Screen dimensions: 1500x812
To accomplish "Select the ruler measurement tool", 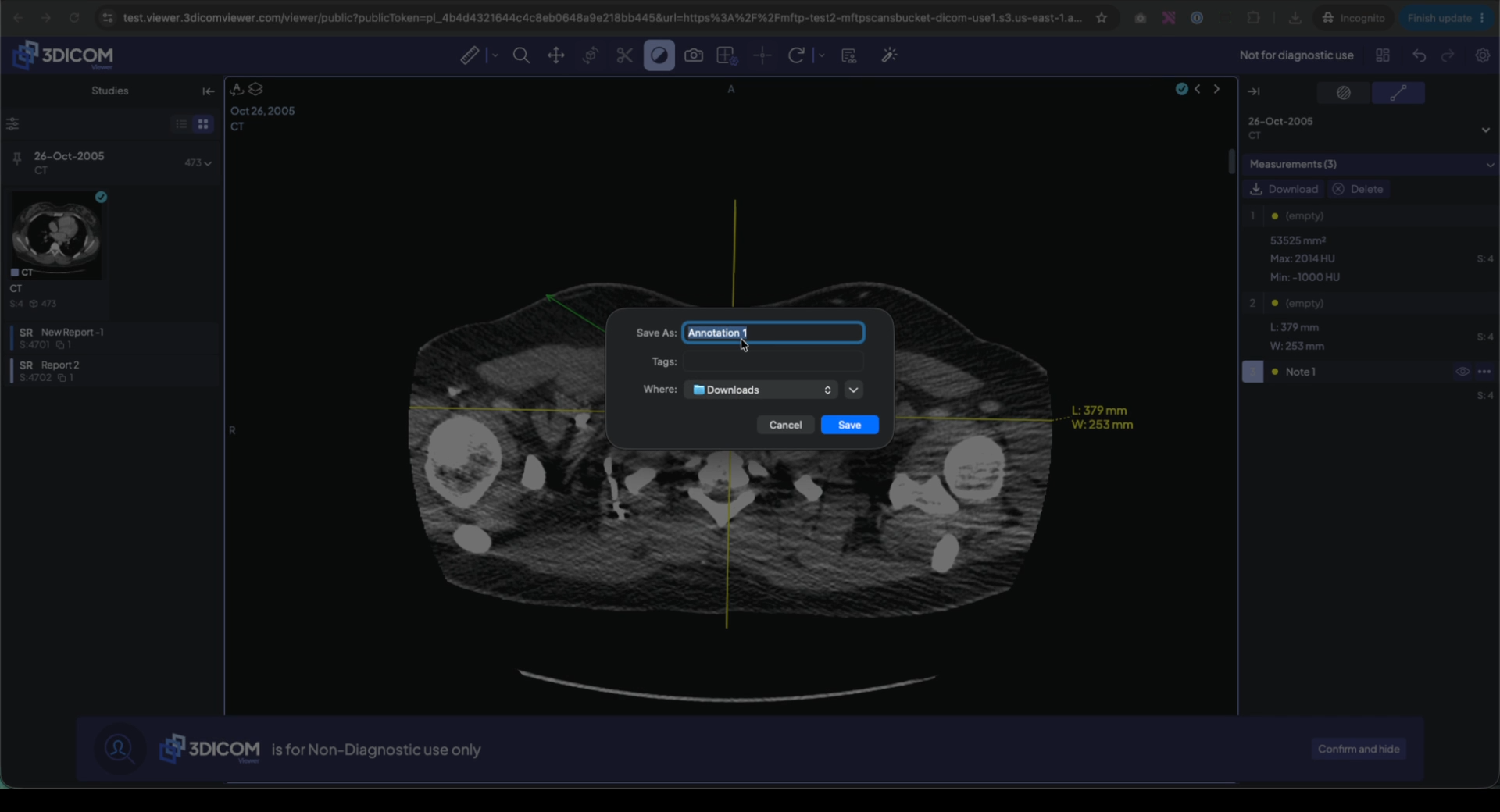I will [470, 55].
